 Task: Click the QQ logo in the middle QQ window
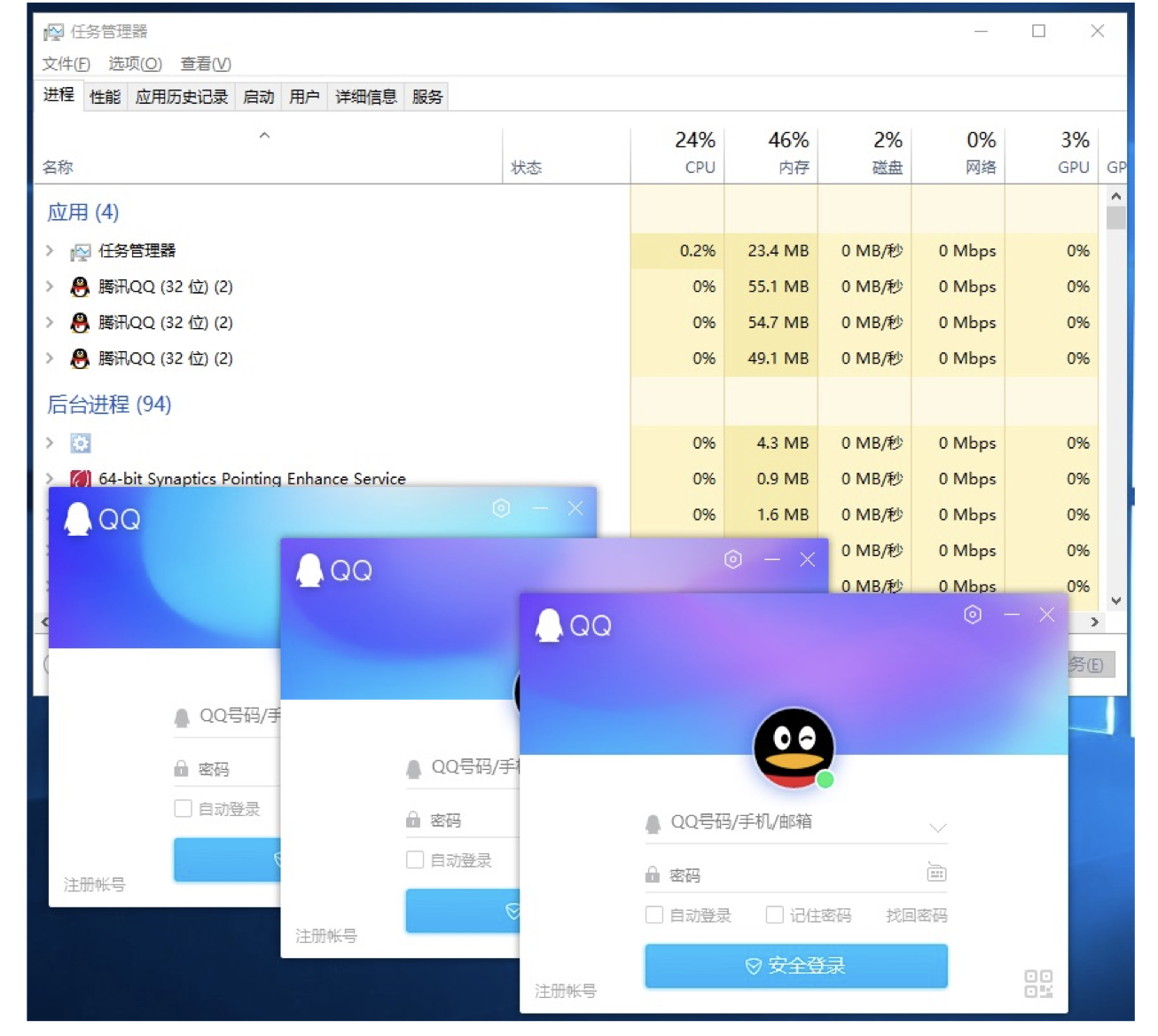[334, 570]
